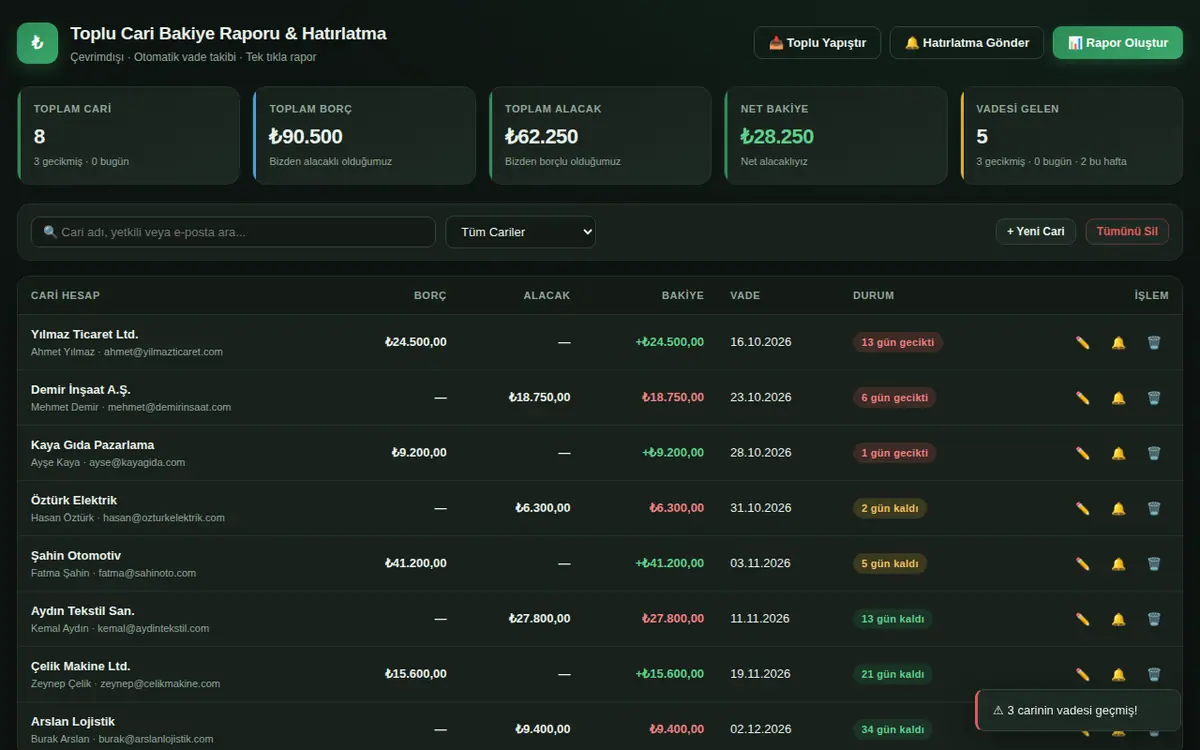Click the +₺41.200,00 balance value
Screen dimensions: 1200x750
(669, 564)
